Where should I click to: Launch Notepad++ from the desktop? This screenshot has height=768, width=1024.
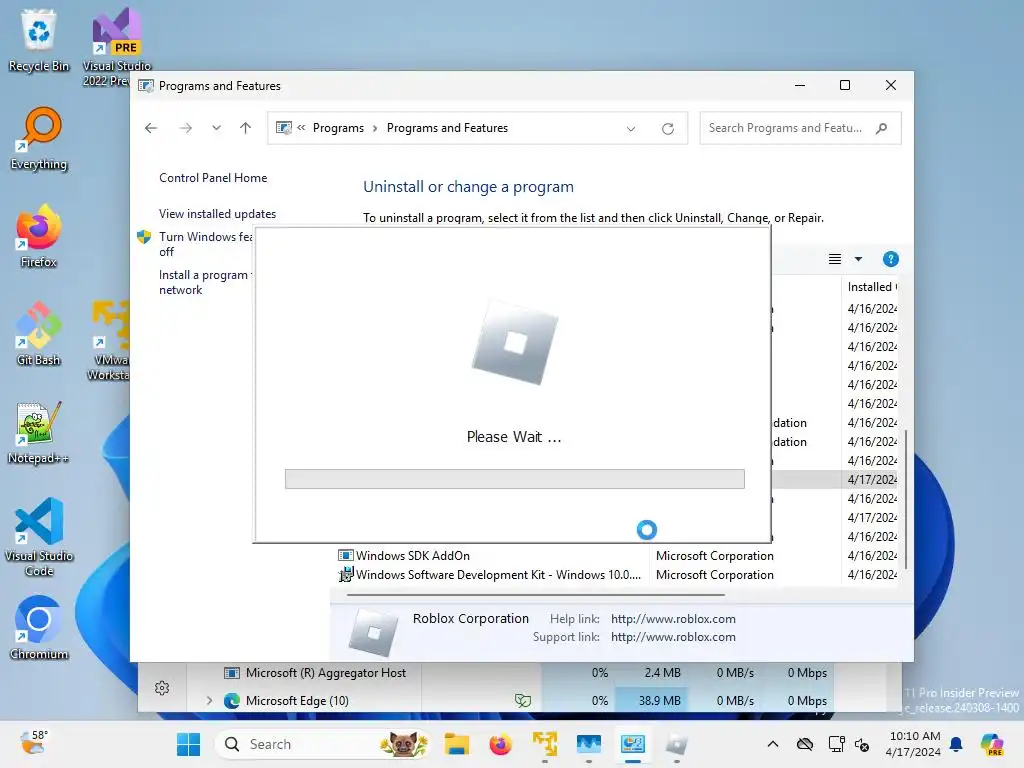click(39, 432)
